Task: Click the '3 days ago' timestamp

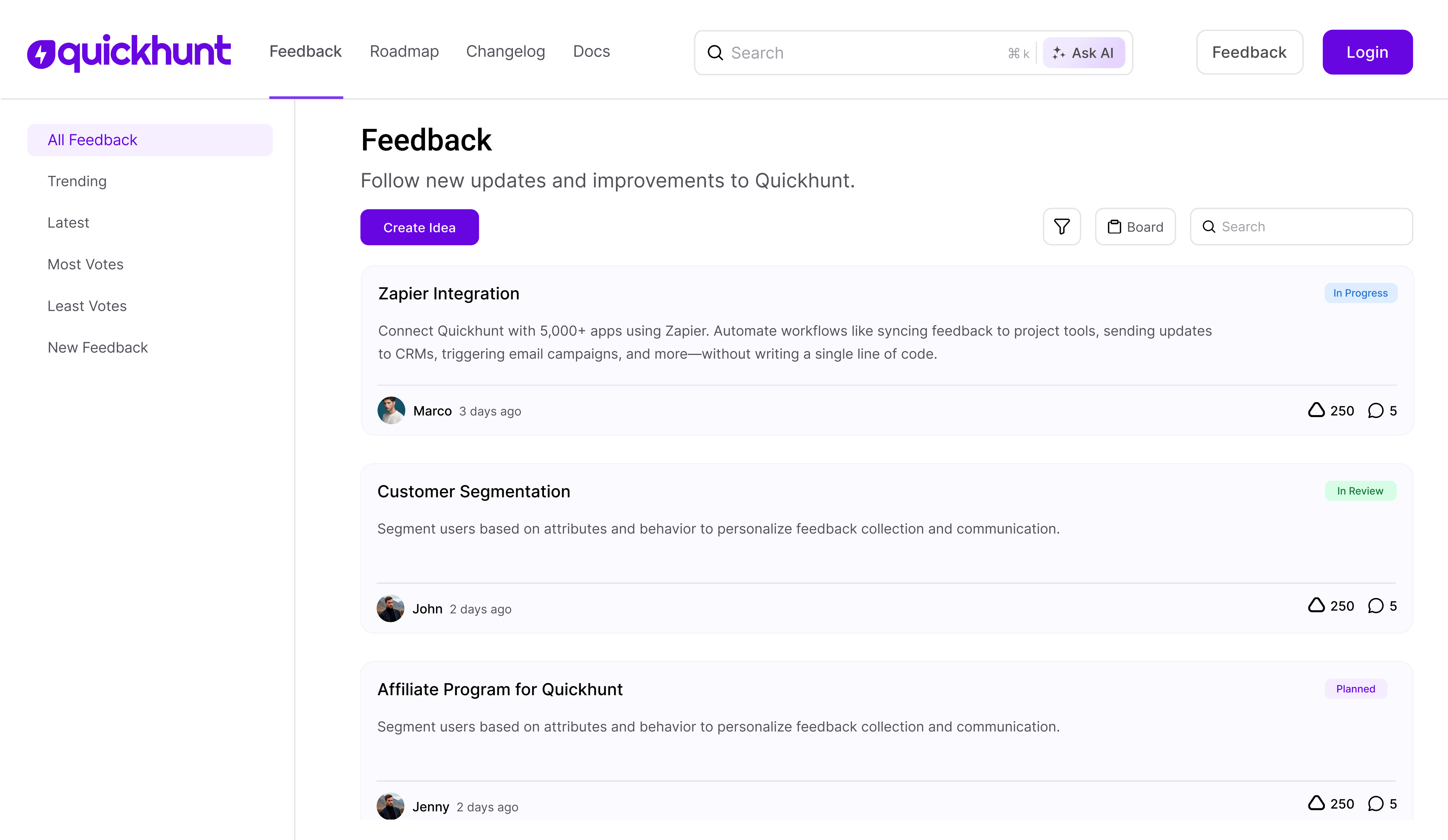Action: 490,411
